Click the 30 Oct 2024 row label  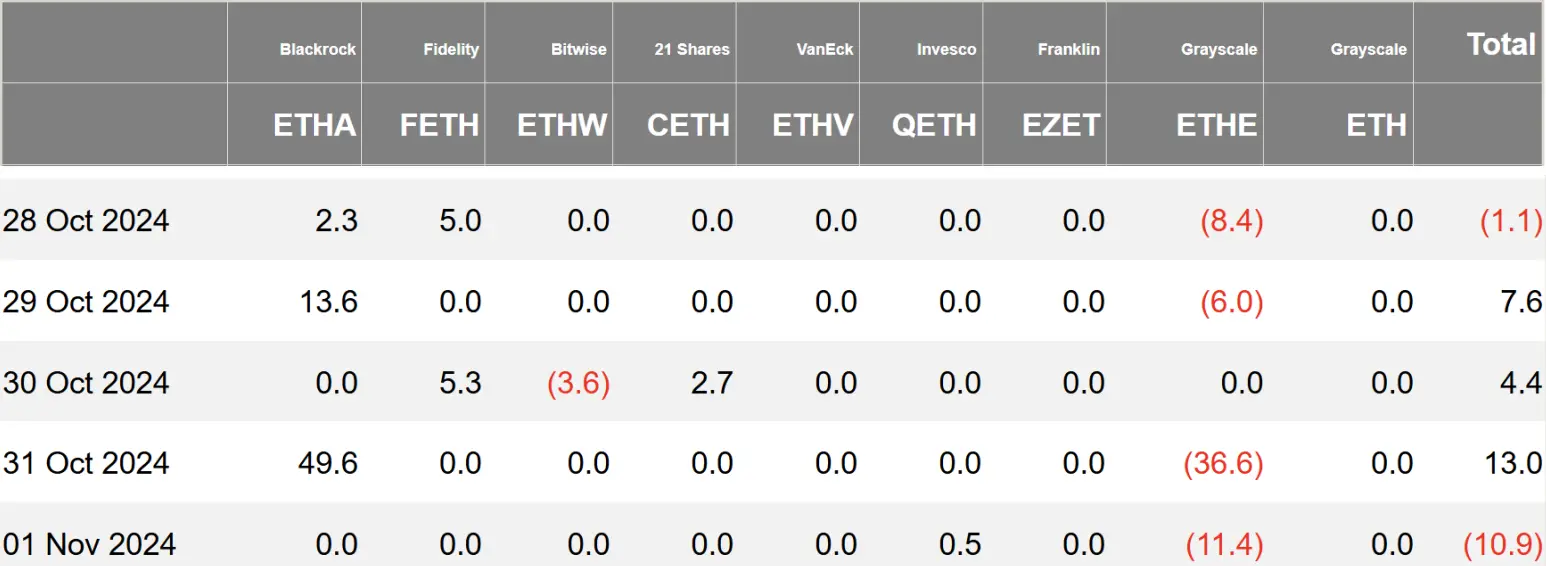click(86, 382)
